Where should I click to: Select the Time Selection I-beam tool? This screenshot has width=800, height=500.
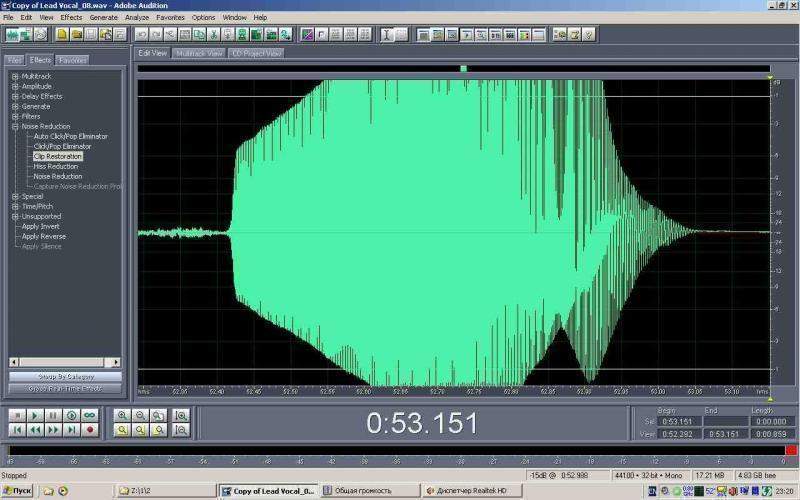point(387,34)
